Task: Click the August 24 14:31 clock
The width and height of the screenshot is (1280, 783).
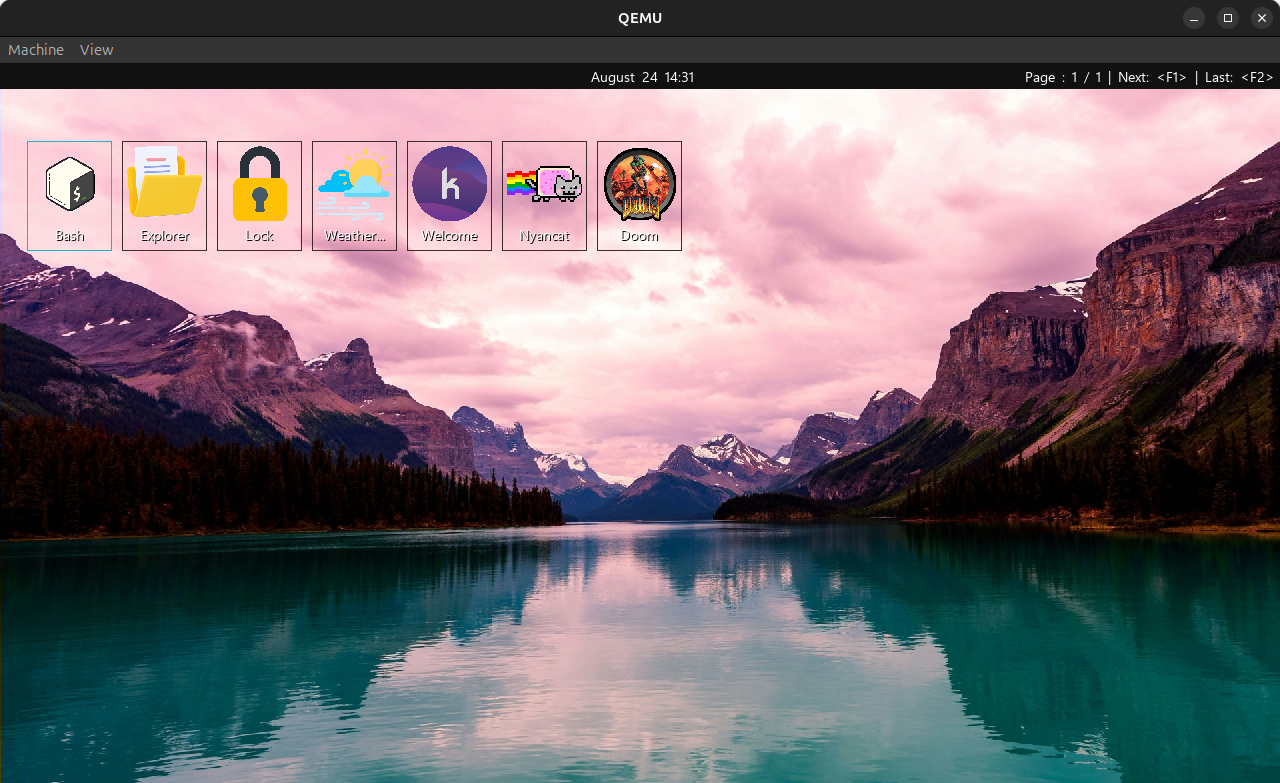Action: [x=642, y=77]
